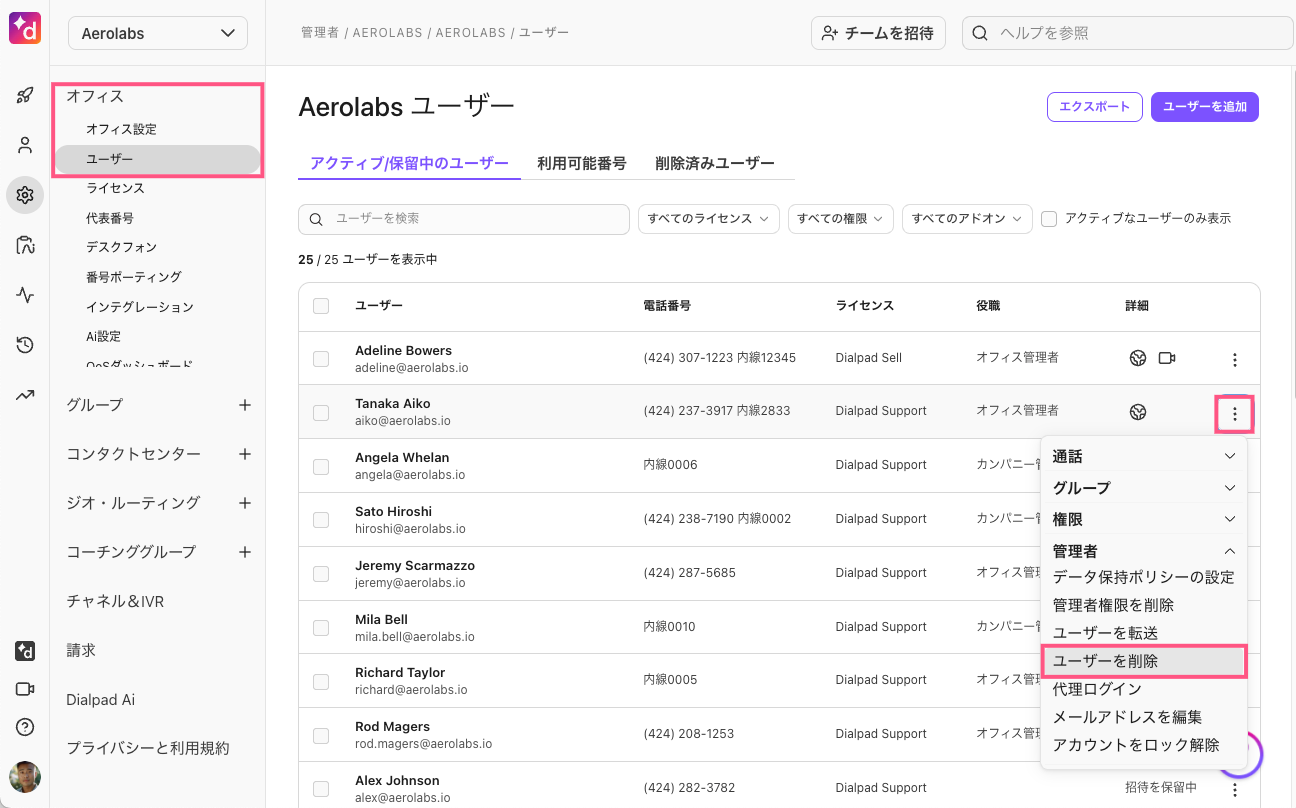Choose データ保持ポリシーの設定 menu item
1296x808 pixels.
pyautogui.click(x=1144, y=577)
